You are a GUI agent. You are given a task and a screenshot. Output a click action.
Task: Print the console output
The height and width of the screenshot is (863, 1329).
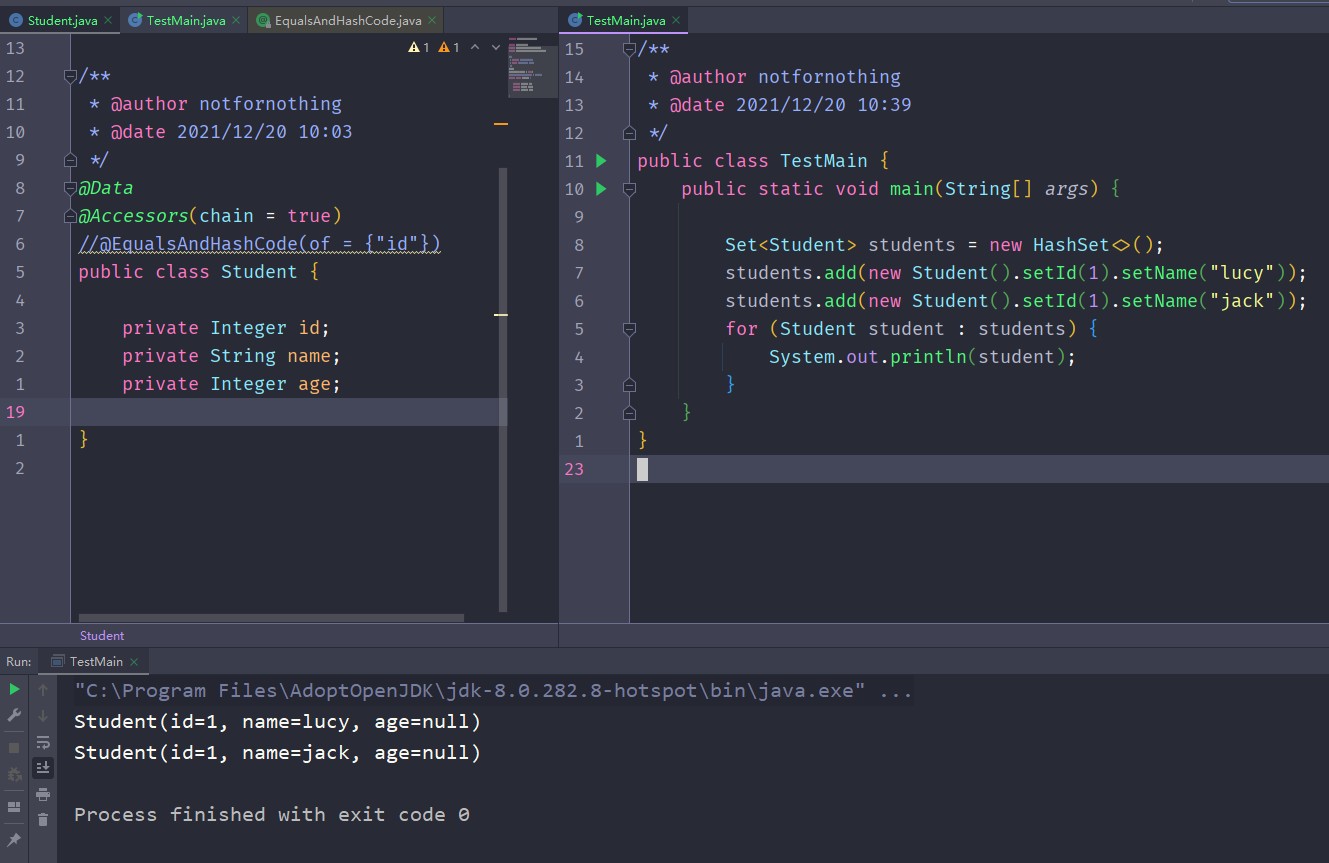pyautogui.click(x=43, y=794)
